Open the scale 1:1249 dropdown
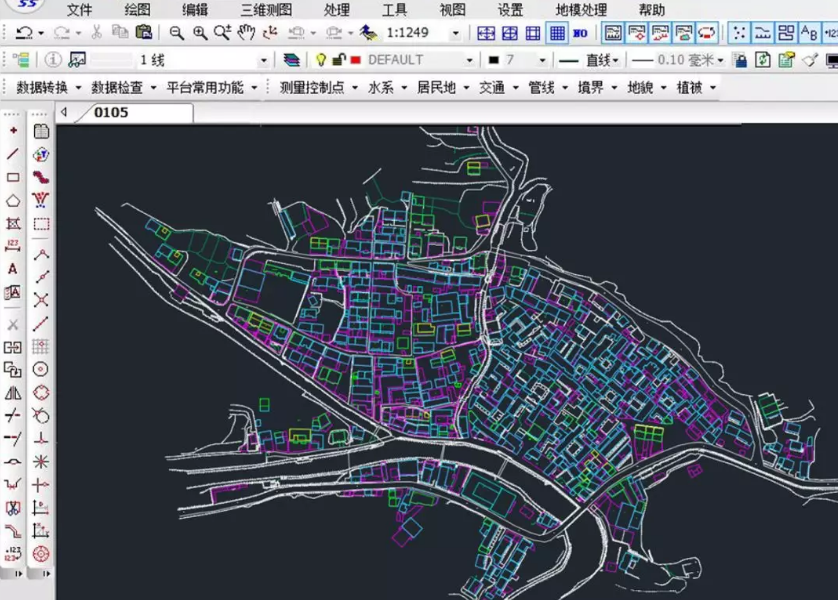Viewport: 838px width, 600px height. tap(456, 33)
